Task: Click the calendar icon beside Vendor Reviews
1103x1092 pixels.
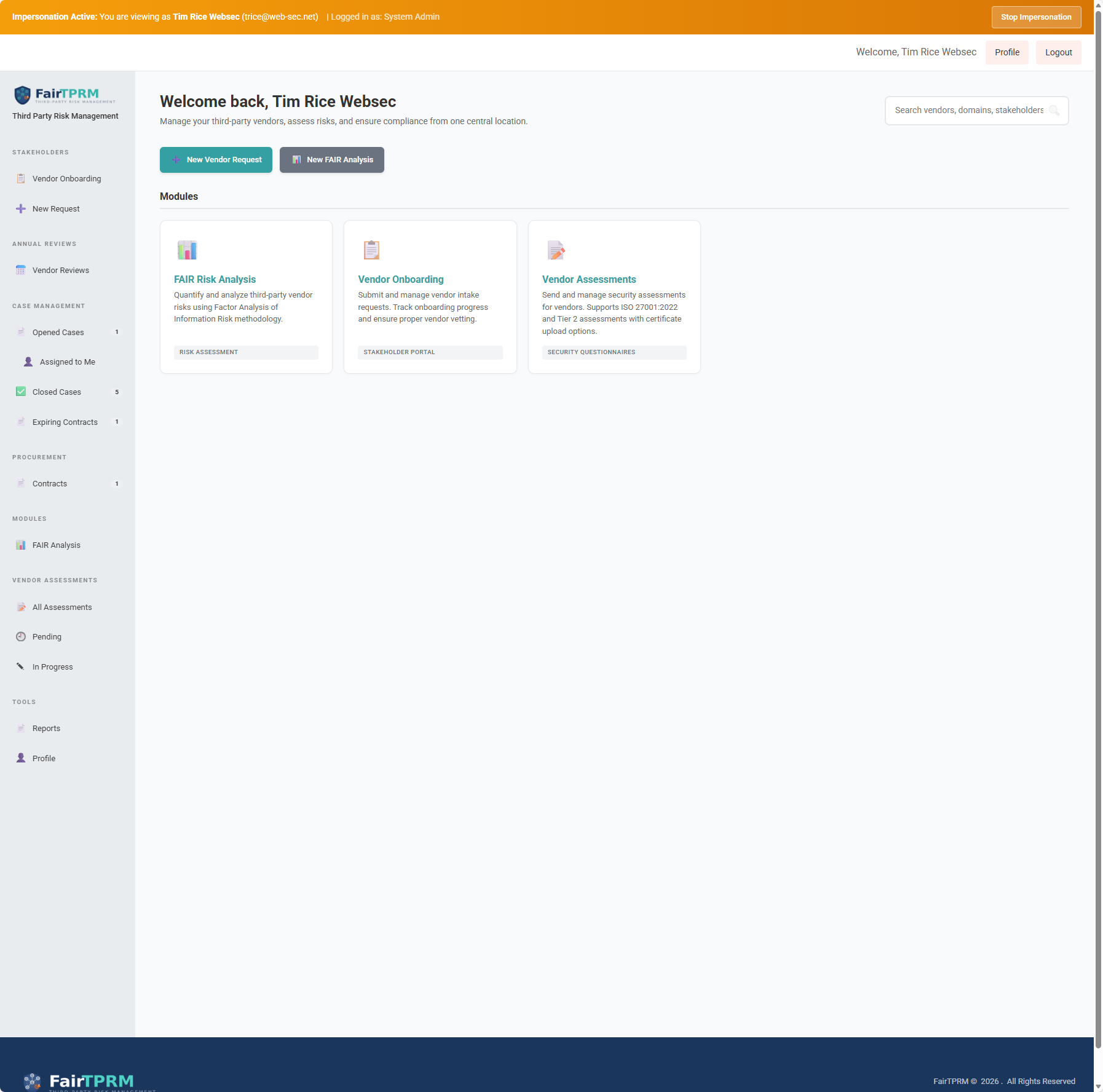Action: pos(21,270)
